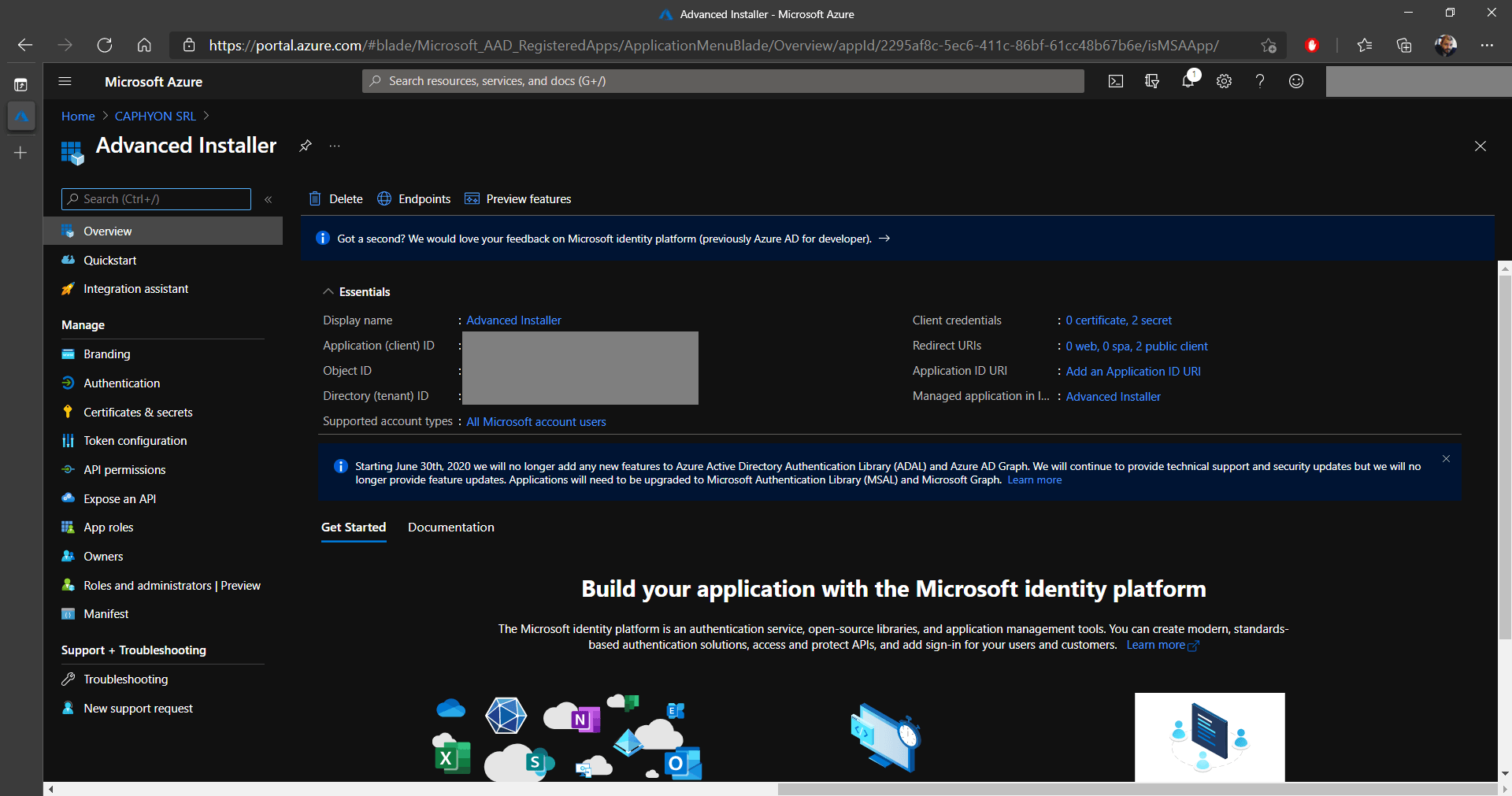
Task: Switch to the Documentation tab
Action: (451, 528)
